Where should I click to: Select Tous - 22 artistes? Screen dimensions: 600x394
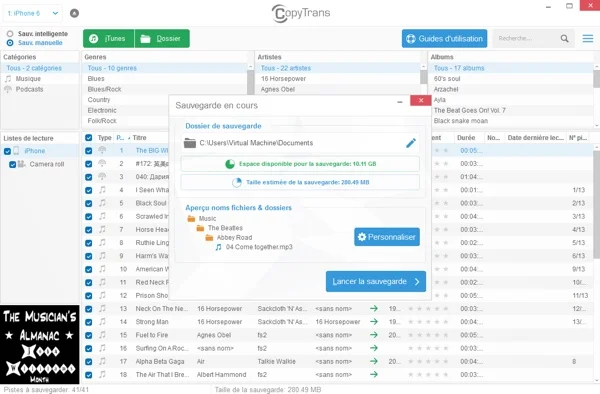click(x=338, y=68)
